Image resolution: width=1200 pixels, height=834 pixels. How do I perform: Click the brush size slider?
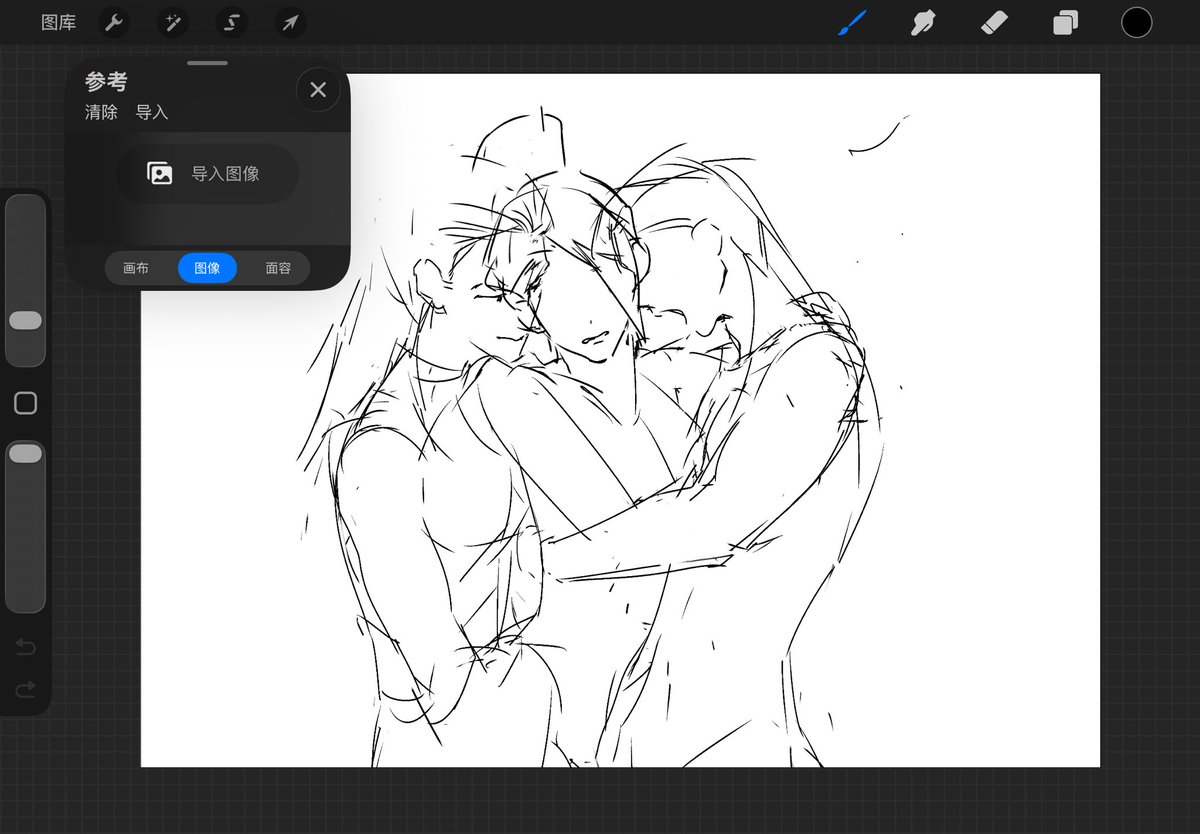(25, 280)
